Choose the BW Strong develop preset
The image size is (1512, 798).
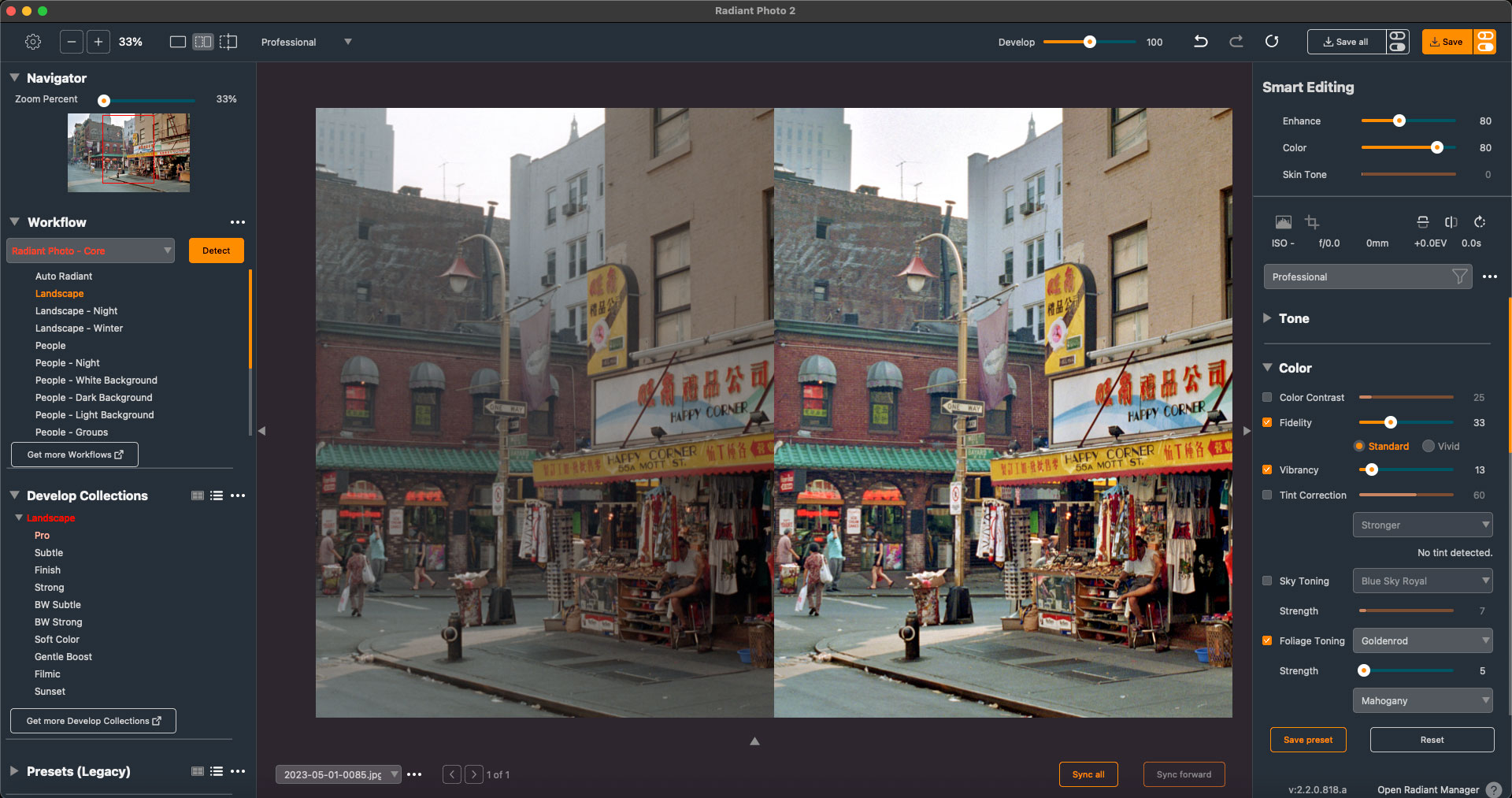[x=58, y=622]
